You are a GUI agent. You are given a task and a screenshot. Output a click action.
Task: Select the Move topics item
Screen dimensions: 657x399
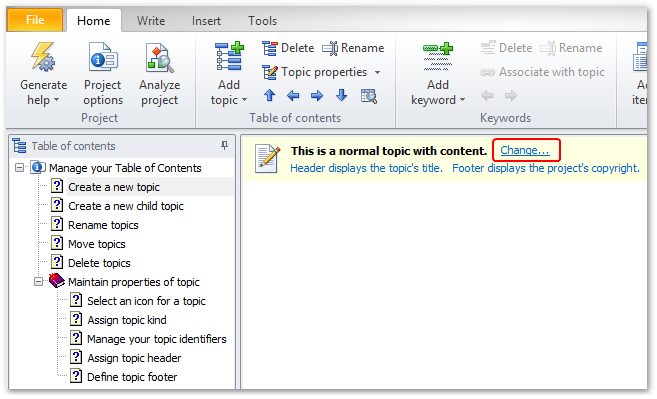click(x=97, y=244)
